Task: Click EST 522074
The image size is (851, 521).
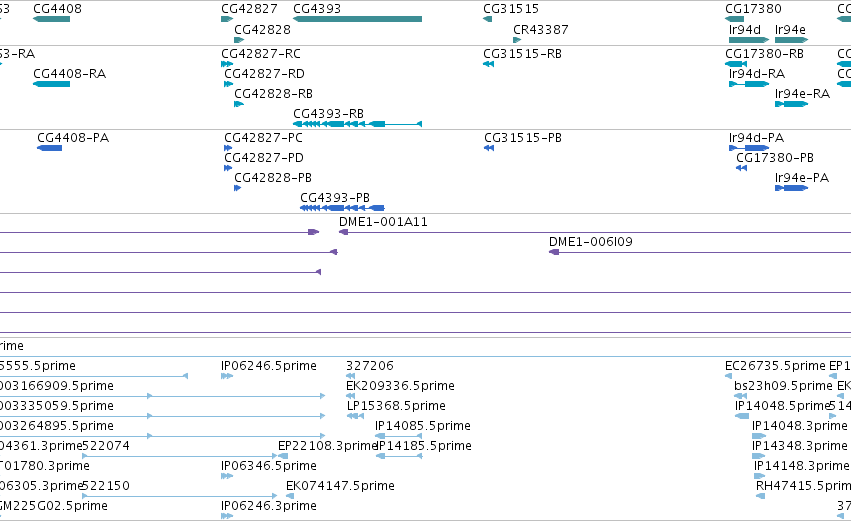Action: (106, 446)
